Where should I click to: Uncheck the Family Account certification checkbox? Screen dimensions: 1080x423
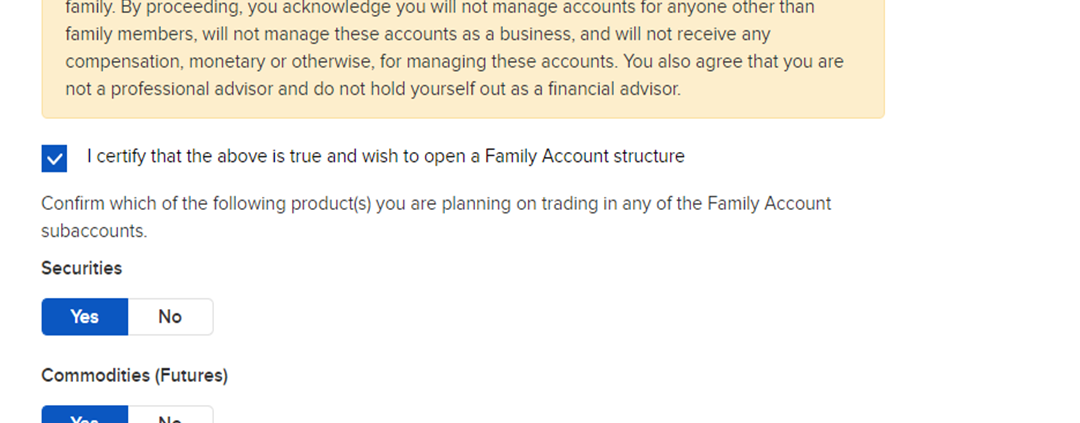pos(54,158)
